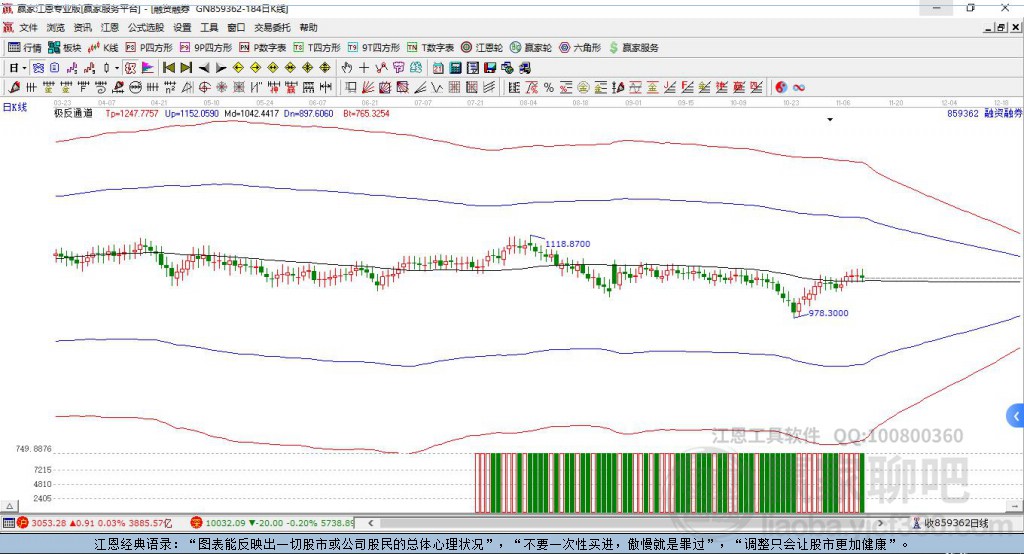The height and width of the screenshot is (554, 1024).
Task: Click the status bar grid icon
Action: pos(8,523)
